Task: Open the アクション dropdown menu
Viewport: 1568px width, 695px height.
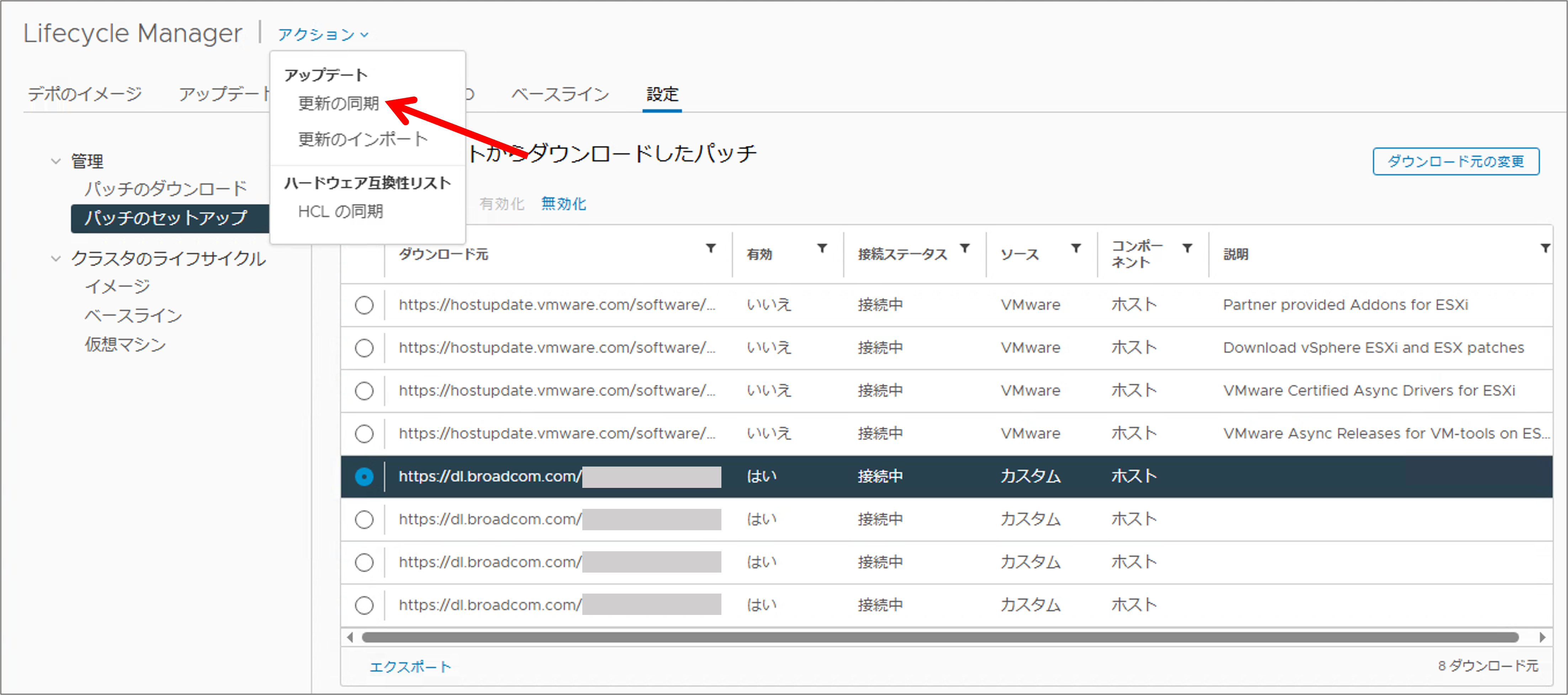Action: pyautogui.click(x=323, y=35)
